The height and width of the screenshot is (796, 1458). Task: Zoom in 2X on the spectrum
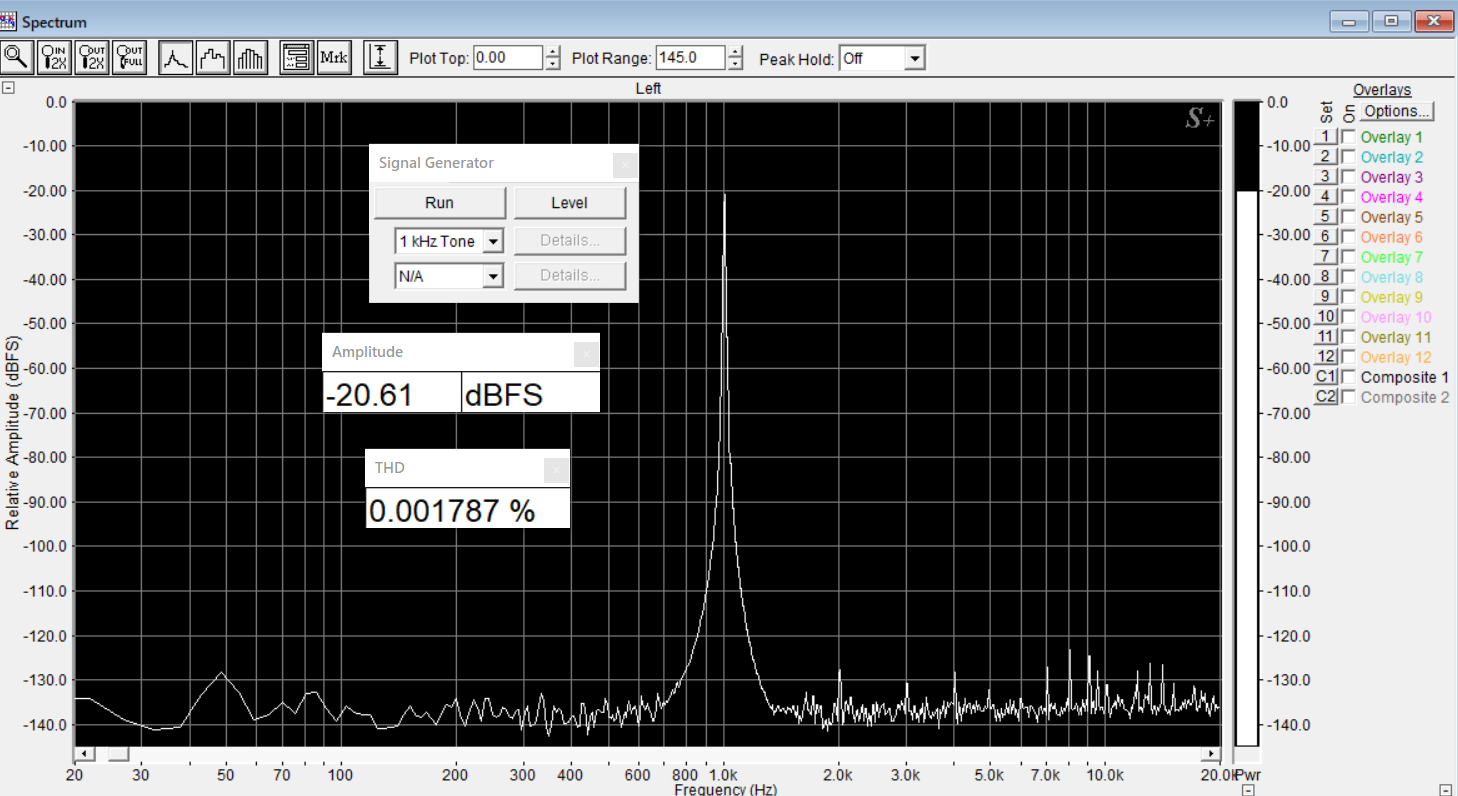(54, 58)
